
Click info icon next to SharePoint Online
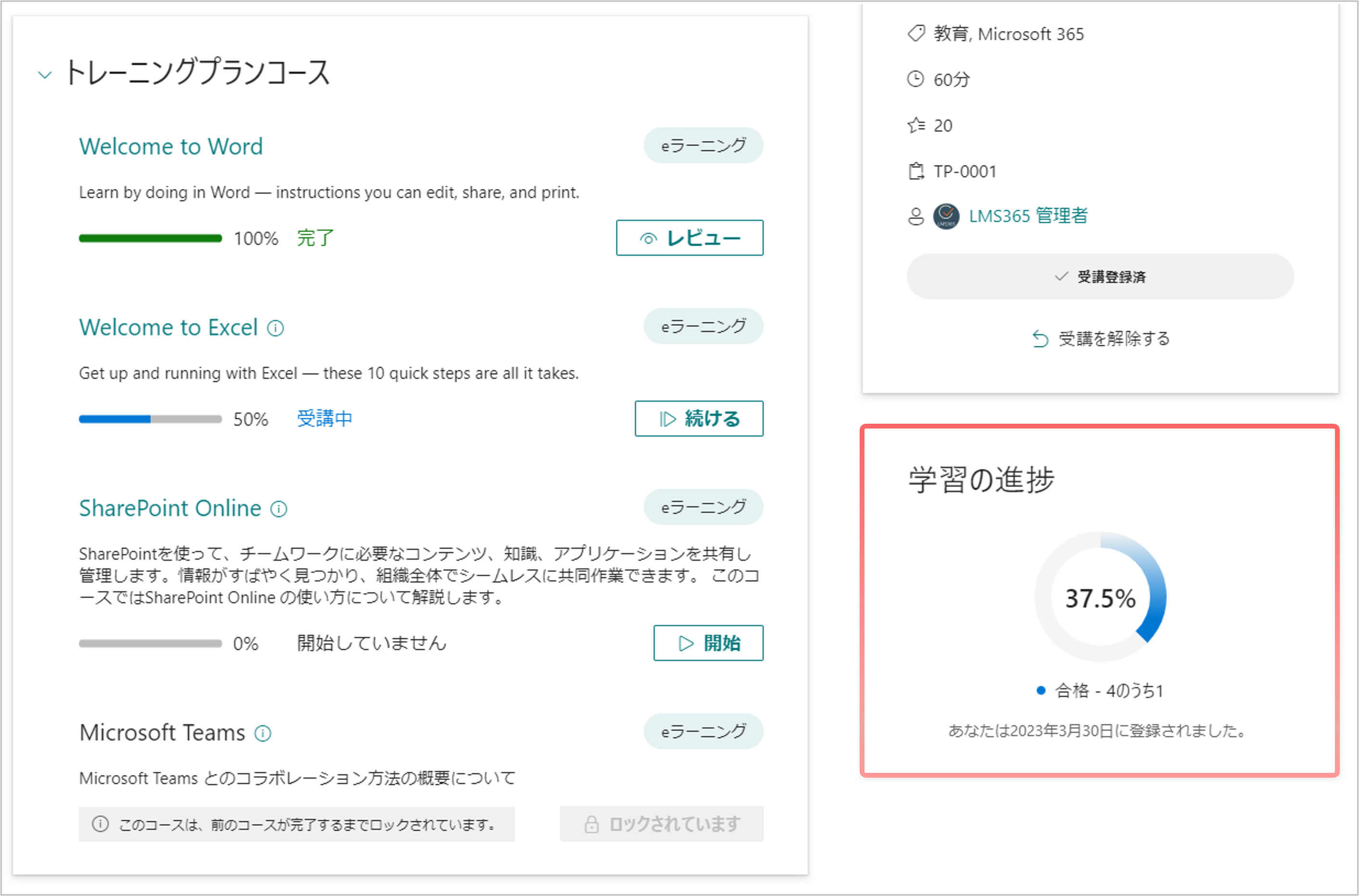tap(279, 509)
